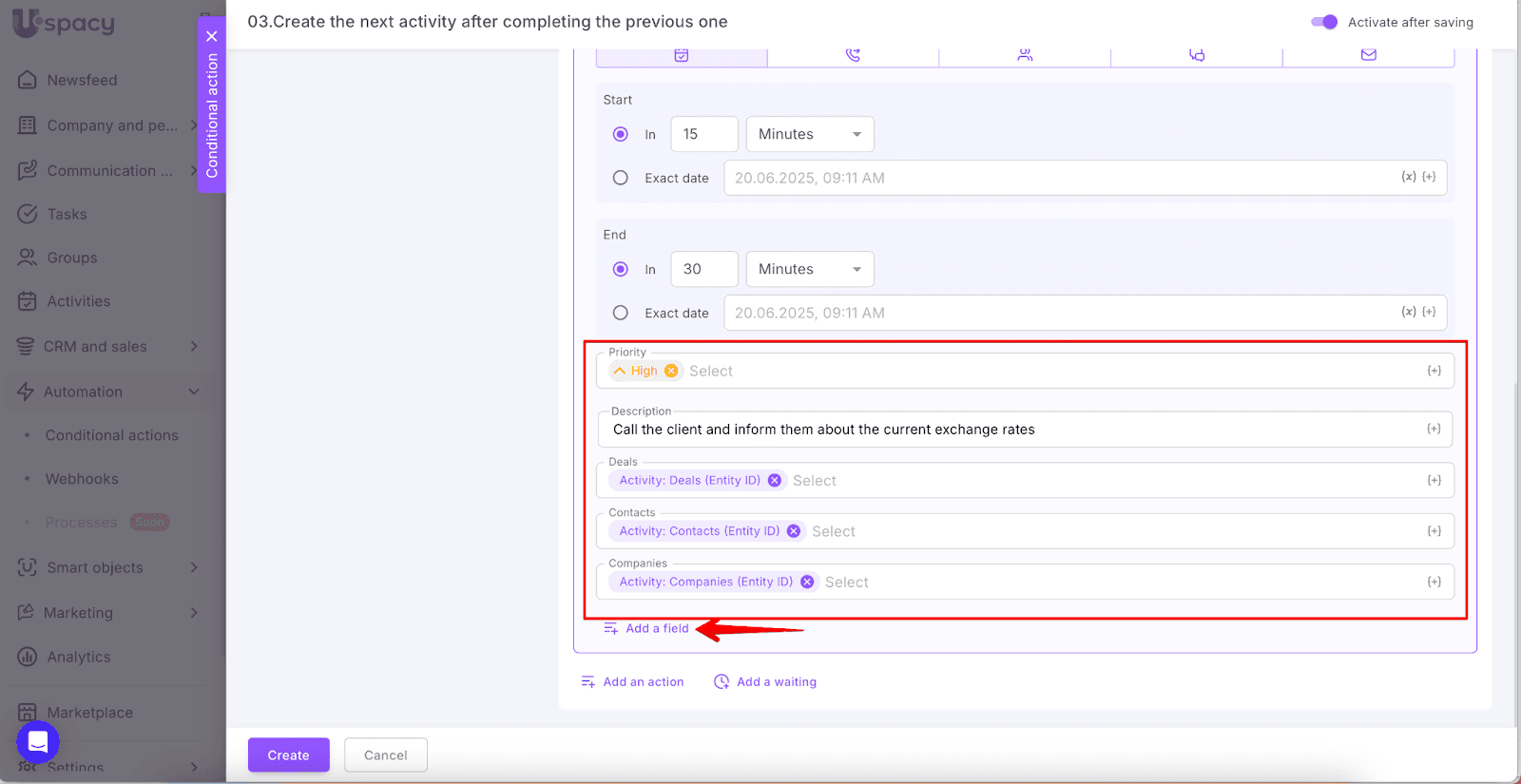Open End time unit Minutes dropdown
The height and width of the screenshot is (784, 1521).
[809, 269]
